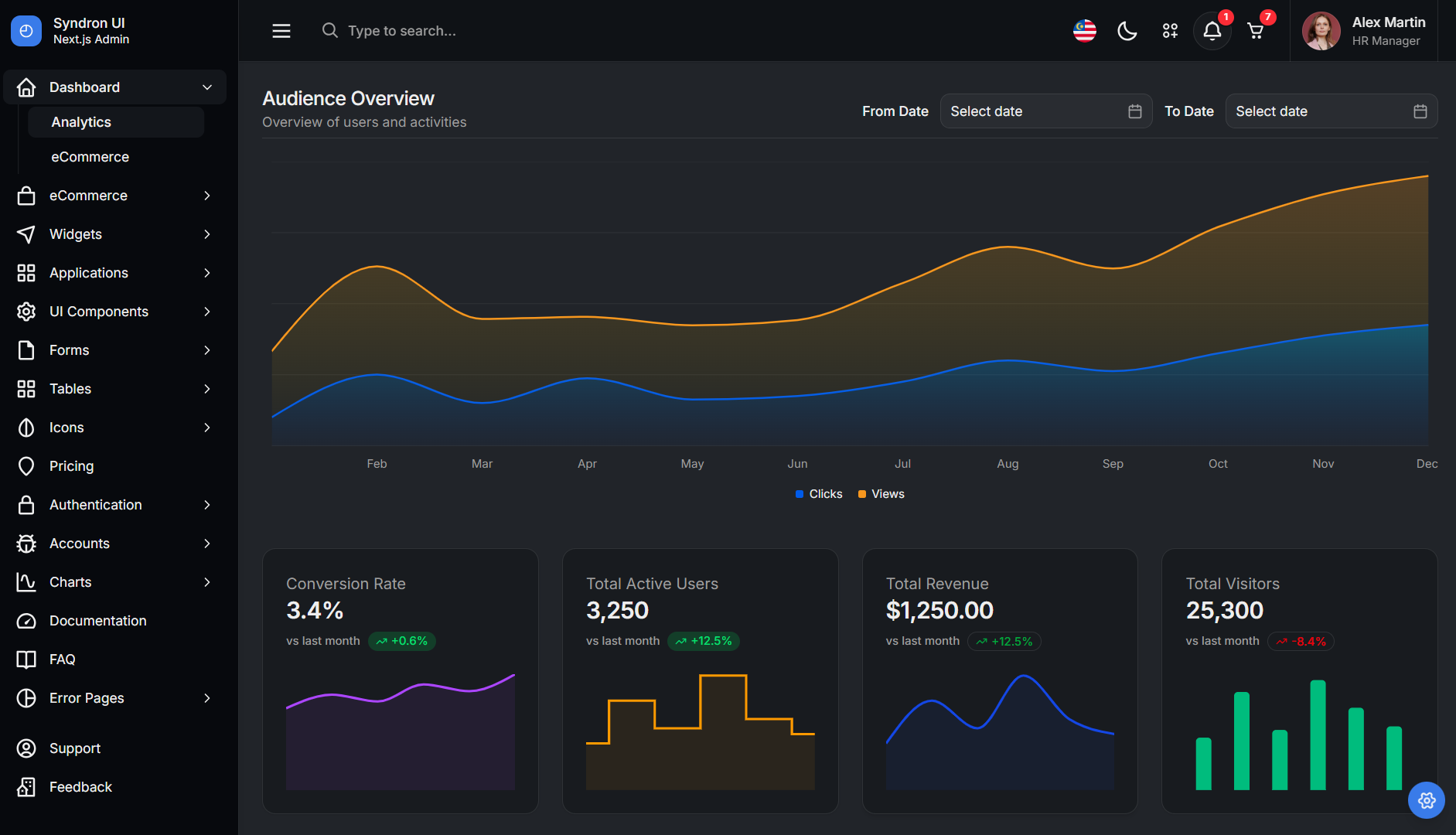
Task: Click the $1,250.00 Total Revenue value
Action: (939, 611)
